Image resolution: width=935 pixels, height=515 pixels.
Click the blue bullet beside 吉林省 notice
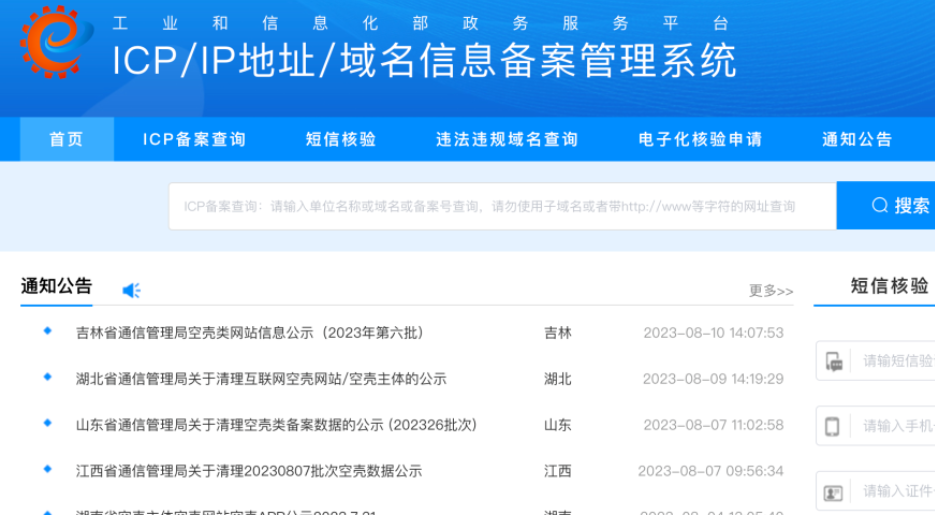(48, 331)
